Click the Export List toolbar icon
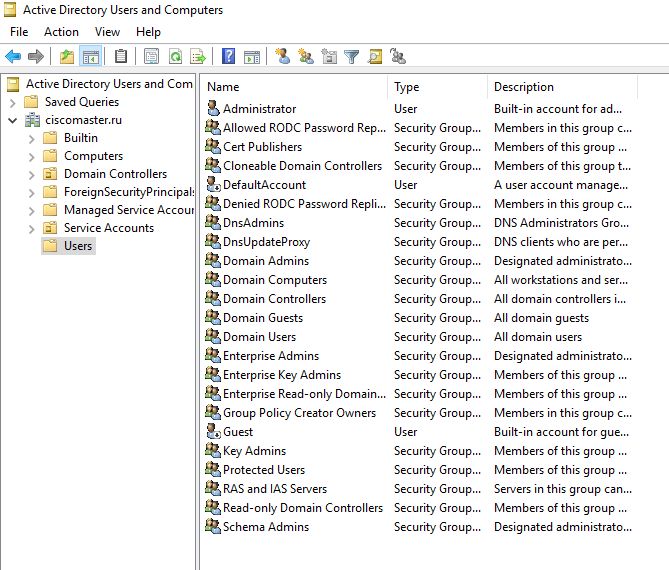The width and height of the screenshot is (669, 570). [198, 56]
